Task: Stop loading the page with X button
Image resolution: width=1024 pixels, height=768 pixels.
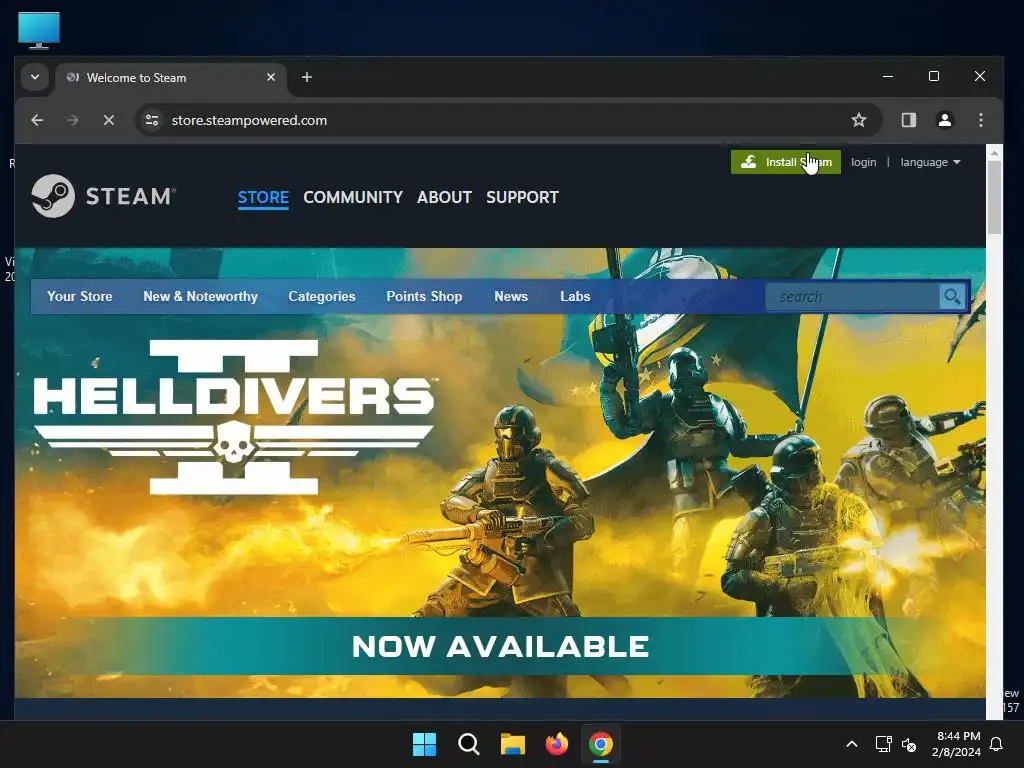Action: coord(108,120)
